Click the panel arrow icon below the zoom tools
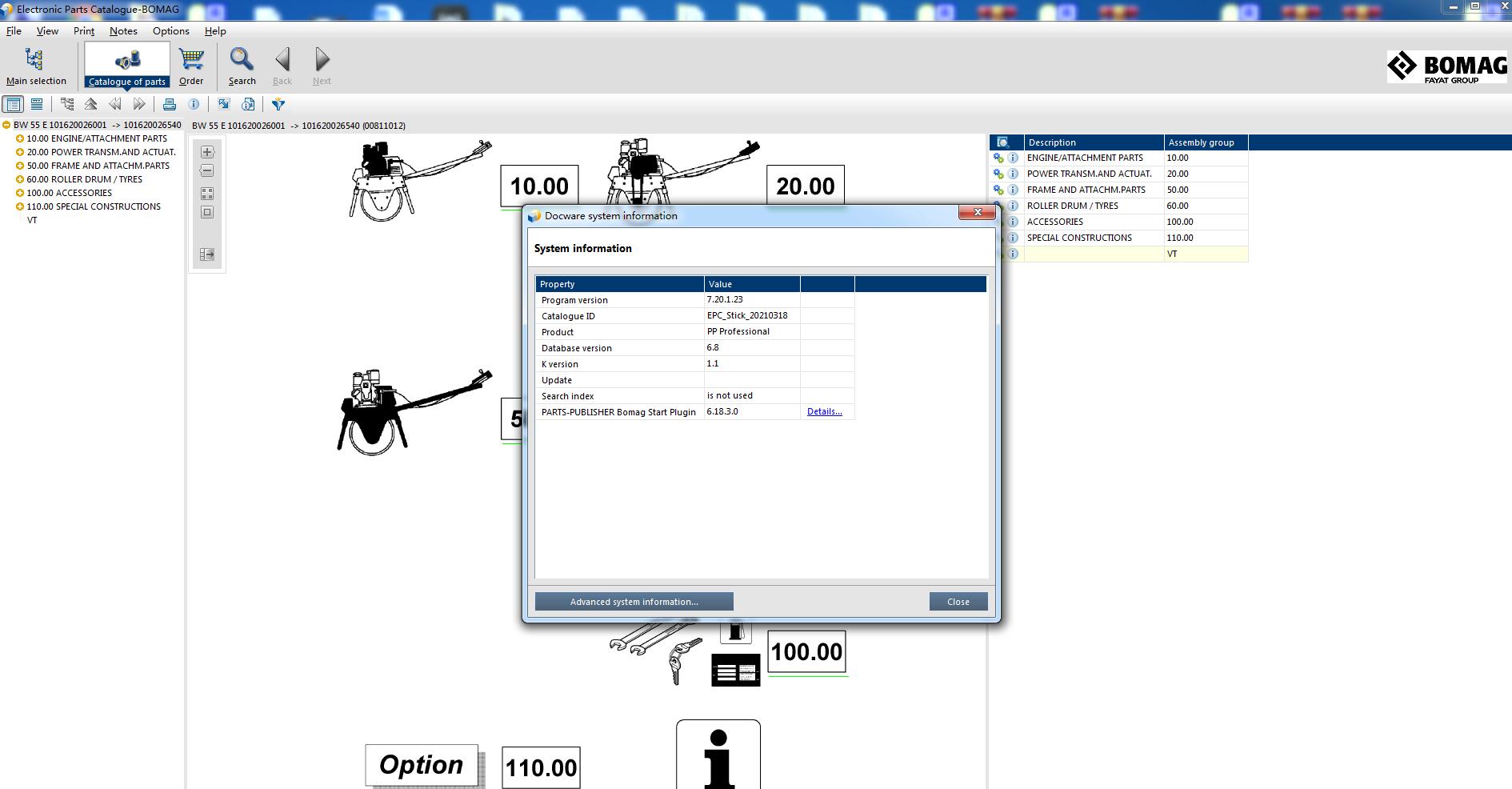 [207, 254]
